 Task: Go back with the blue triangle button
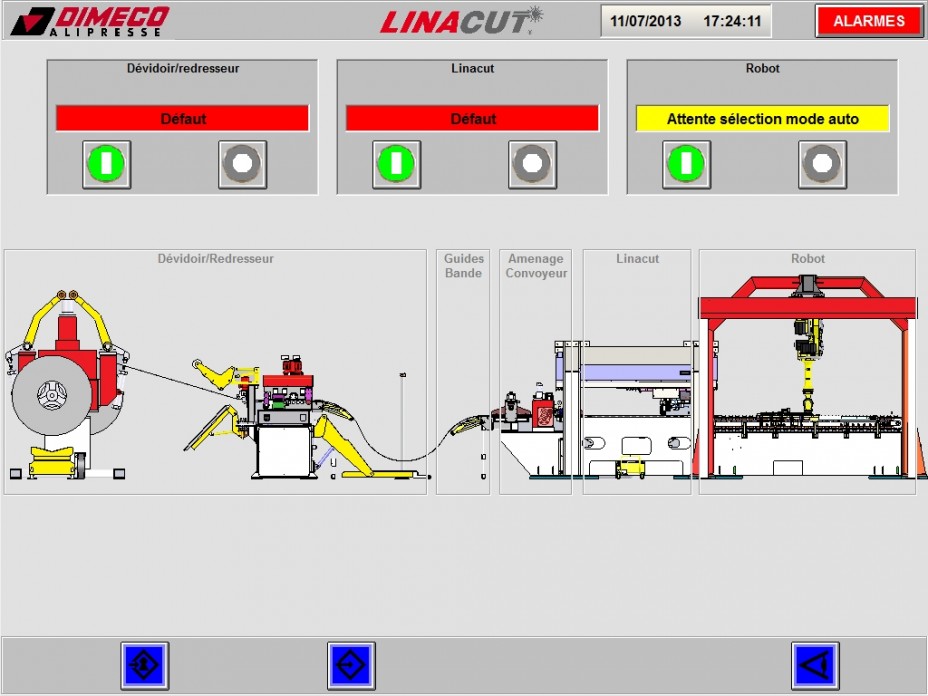click(x=815, y=665)
